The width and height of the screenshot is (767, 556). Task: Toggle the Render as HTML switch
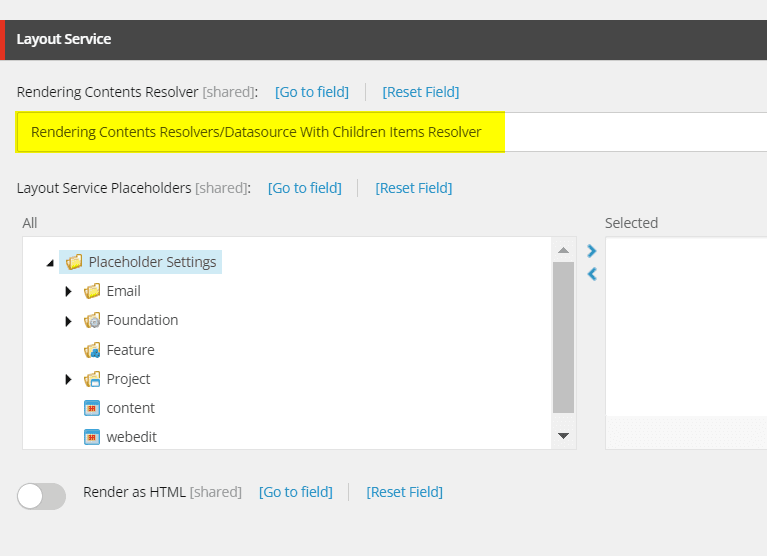point(42,496)
